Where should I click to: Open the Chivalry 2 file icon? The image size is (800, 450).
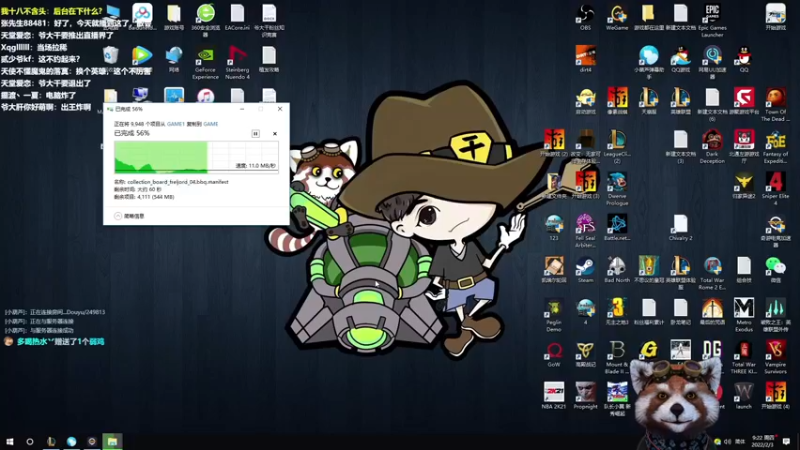coord(680,224)
